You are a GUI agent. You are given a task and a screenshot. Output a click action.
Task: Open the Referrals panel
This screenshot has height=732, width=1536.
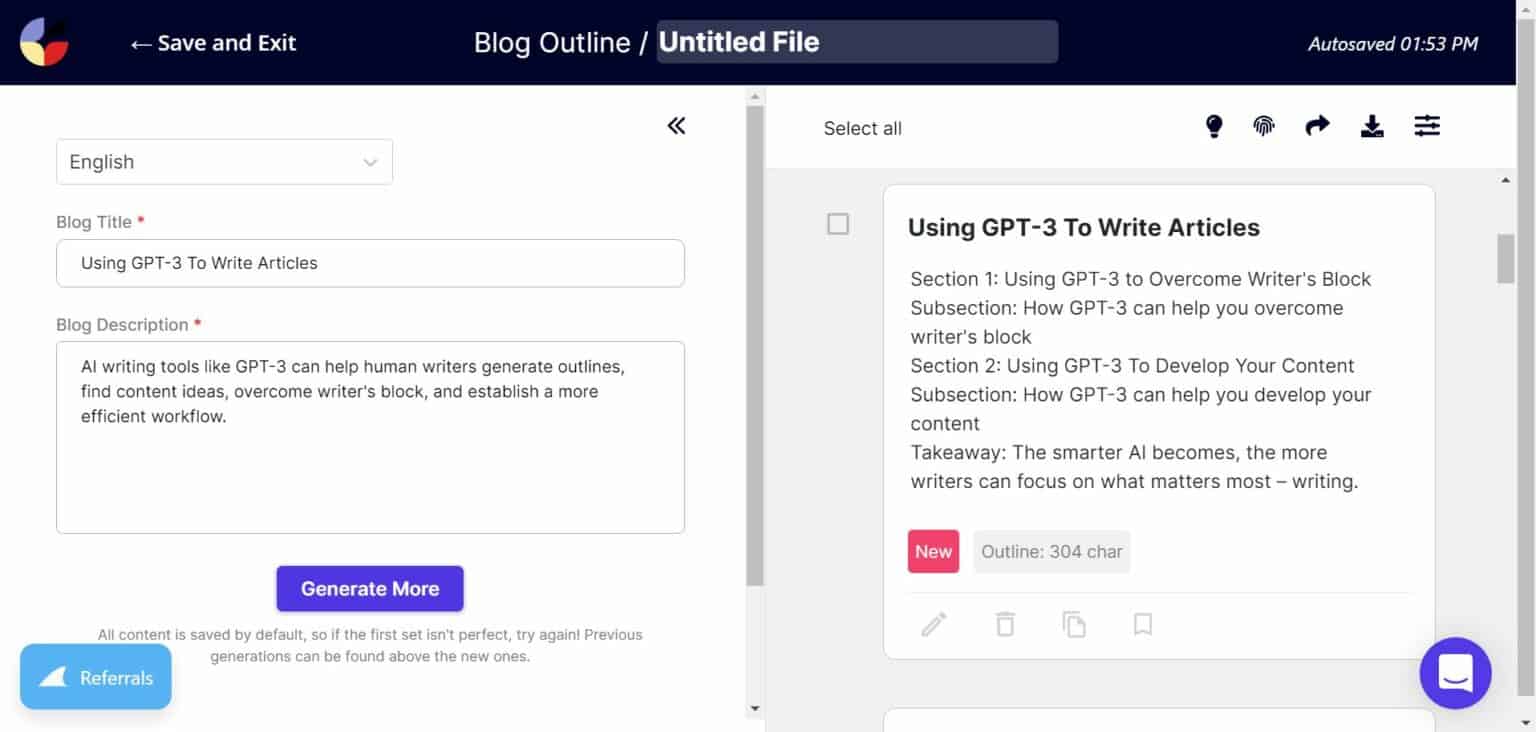(x=95, y=677)
